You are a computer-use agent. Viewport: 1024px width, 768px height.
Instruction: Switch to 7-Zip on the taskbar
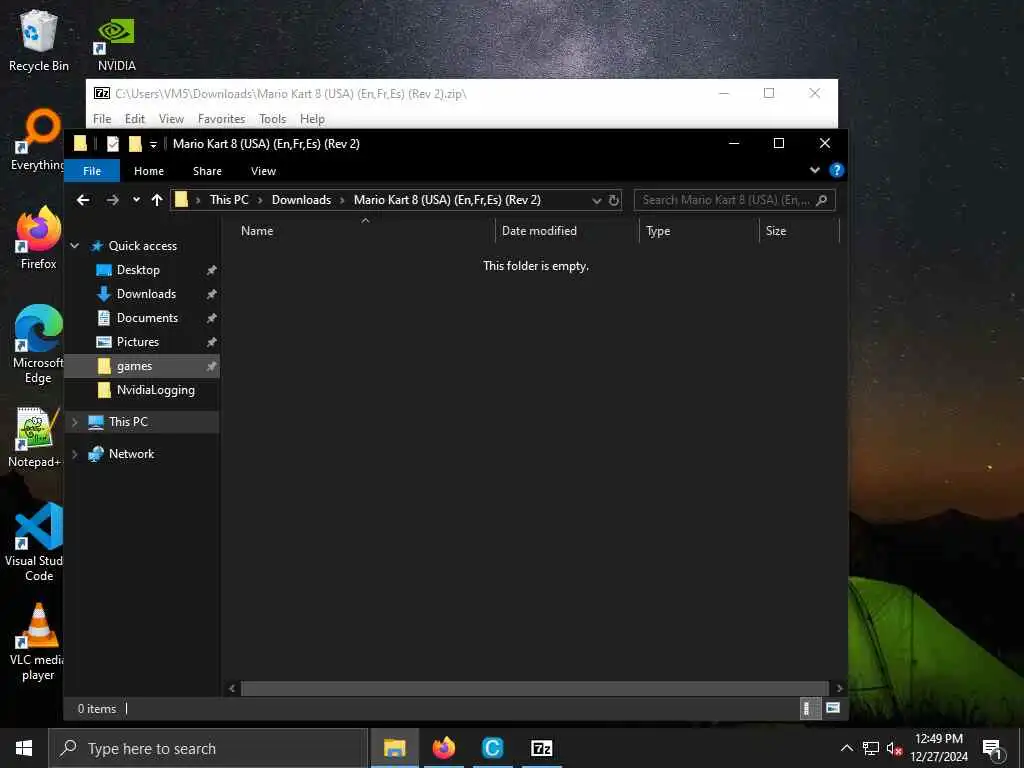(541, 748)
